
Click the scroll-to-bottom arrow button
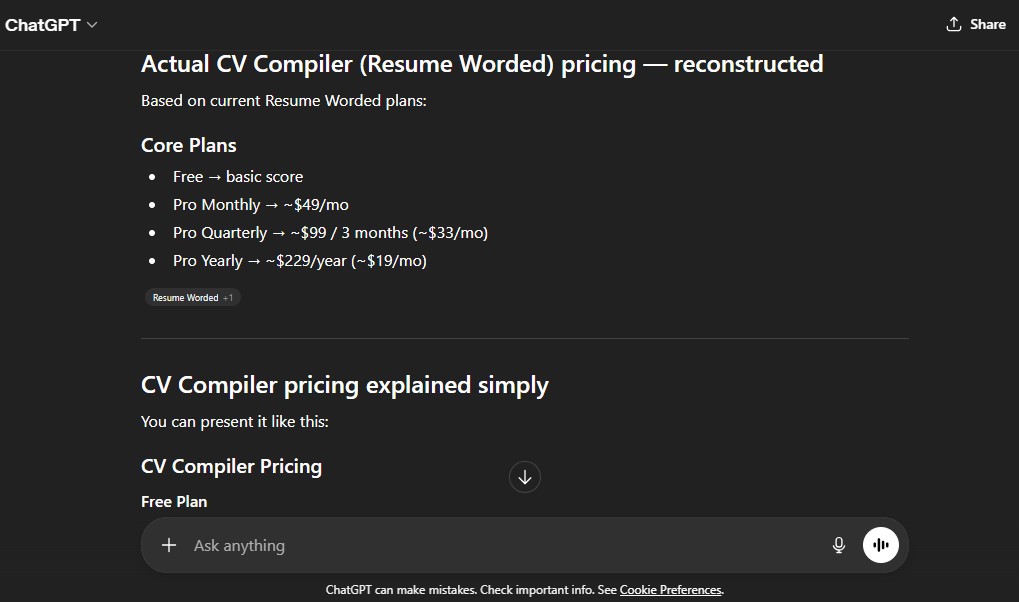coord(524,476)
